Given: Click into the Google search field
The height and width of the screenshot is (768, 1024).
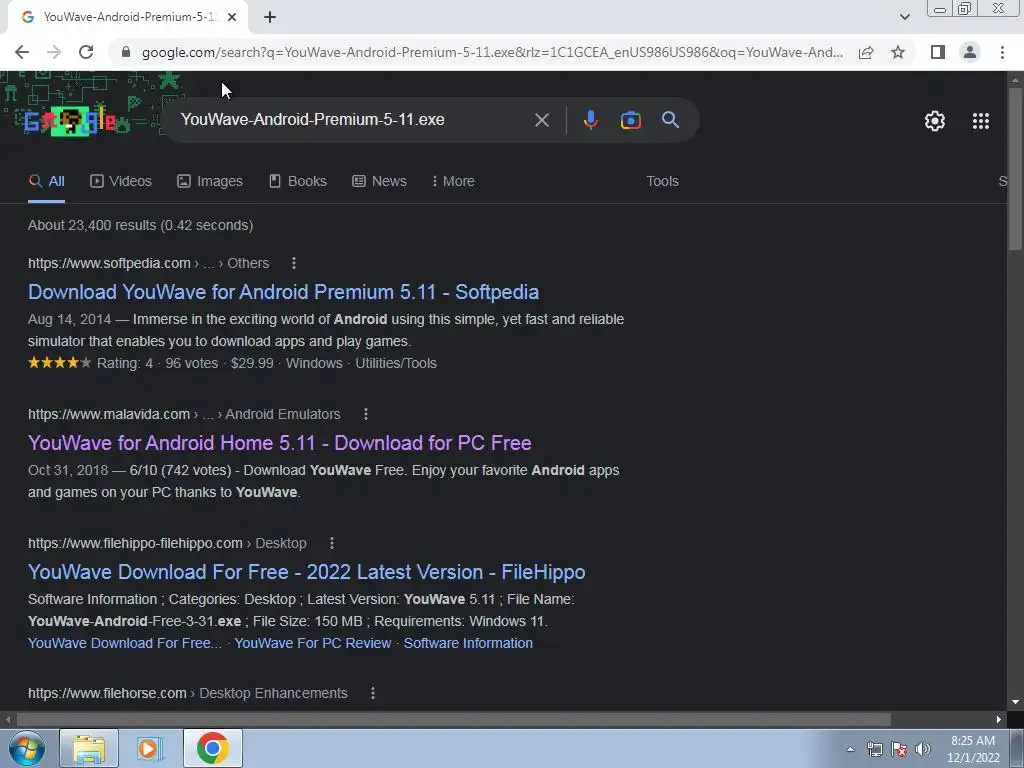Looking at the screenshot, I should coord(353,120).
